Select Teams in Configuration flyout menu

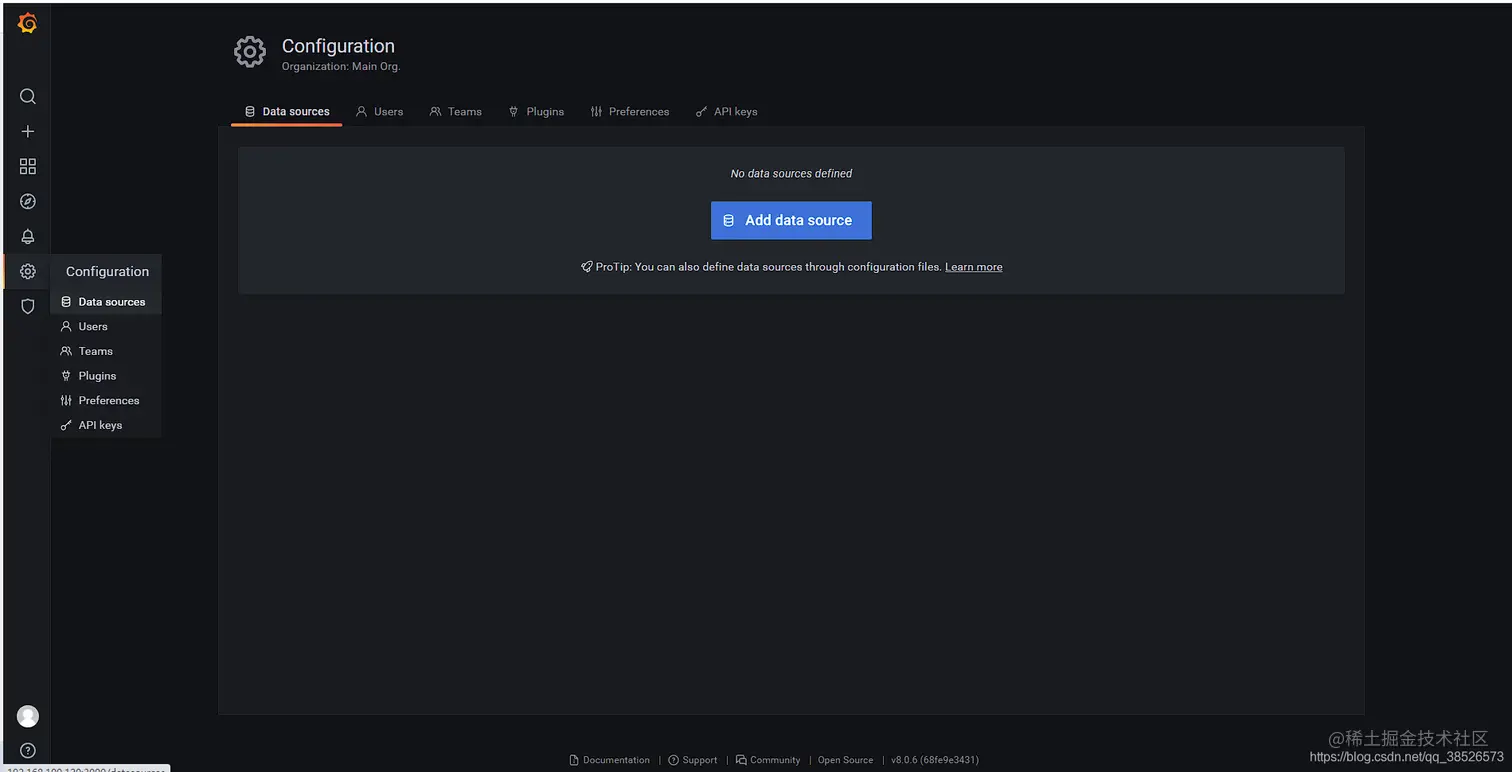[x=106, y=351]
